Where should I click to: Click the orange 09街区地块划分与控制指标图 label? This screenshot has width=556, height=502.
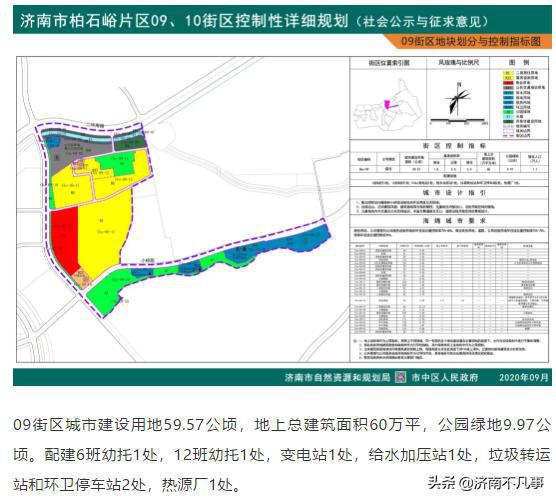(471, 41)
